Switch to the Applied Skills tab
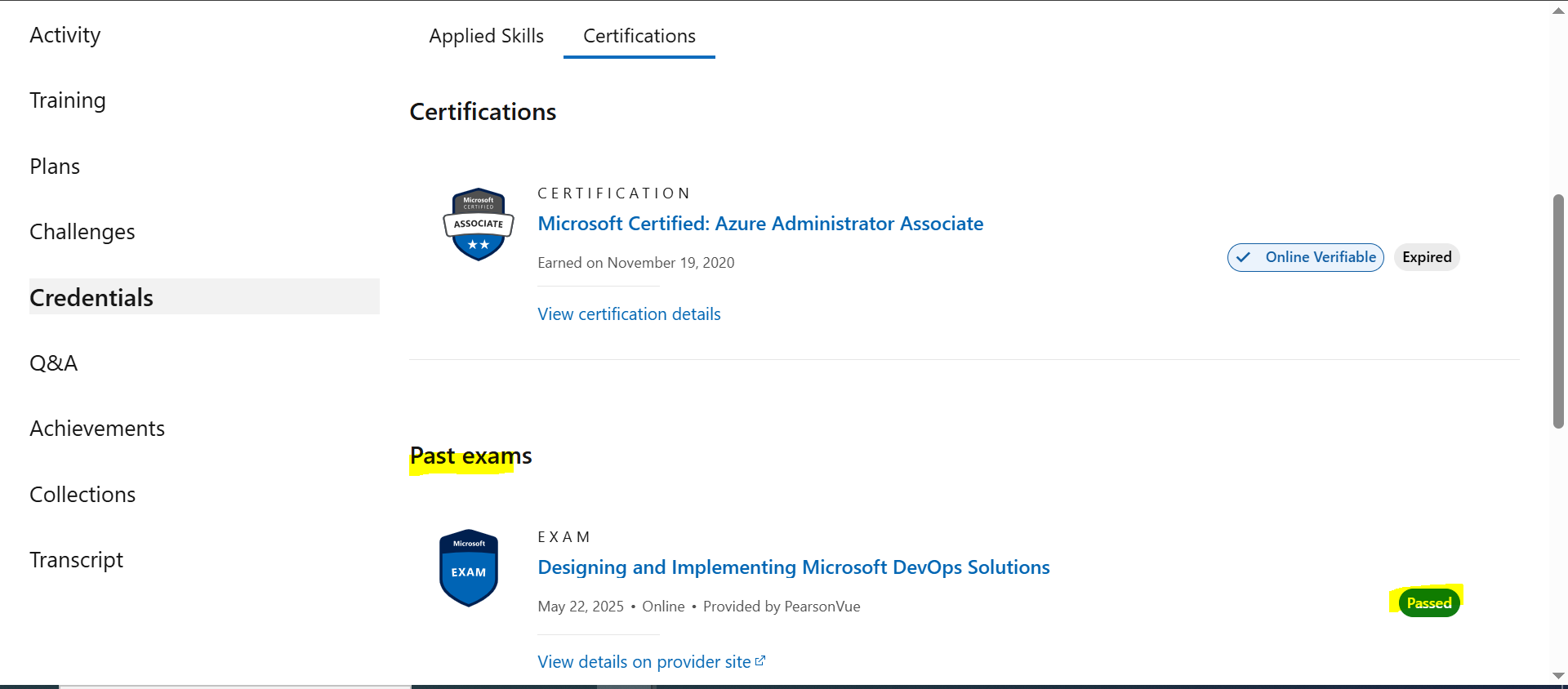This screenshot has height=689, width=1568. click(486, 36)
